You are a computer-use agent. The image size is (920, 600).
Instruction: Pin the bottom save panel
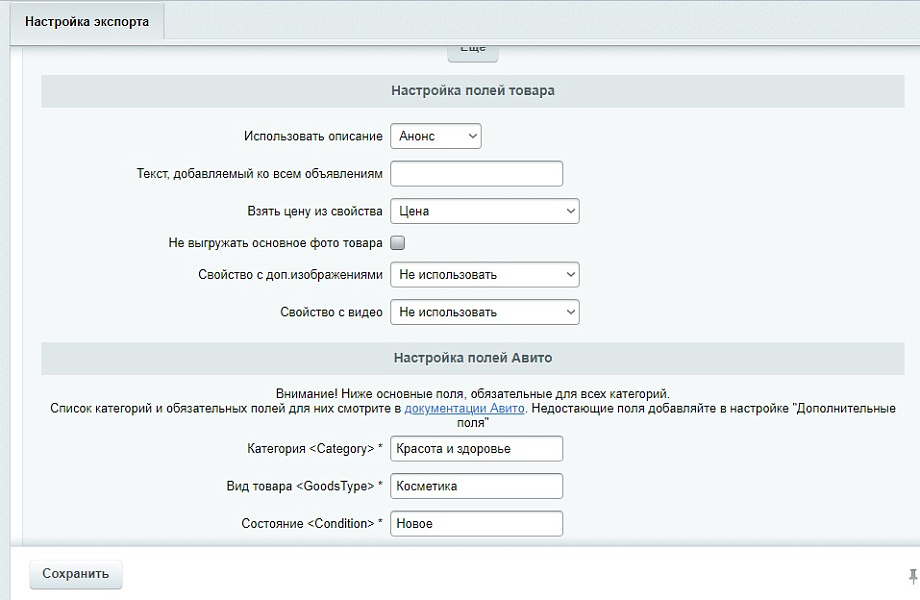pyautogui.click(x=912, y=575)
